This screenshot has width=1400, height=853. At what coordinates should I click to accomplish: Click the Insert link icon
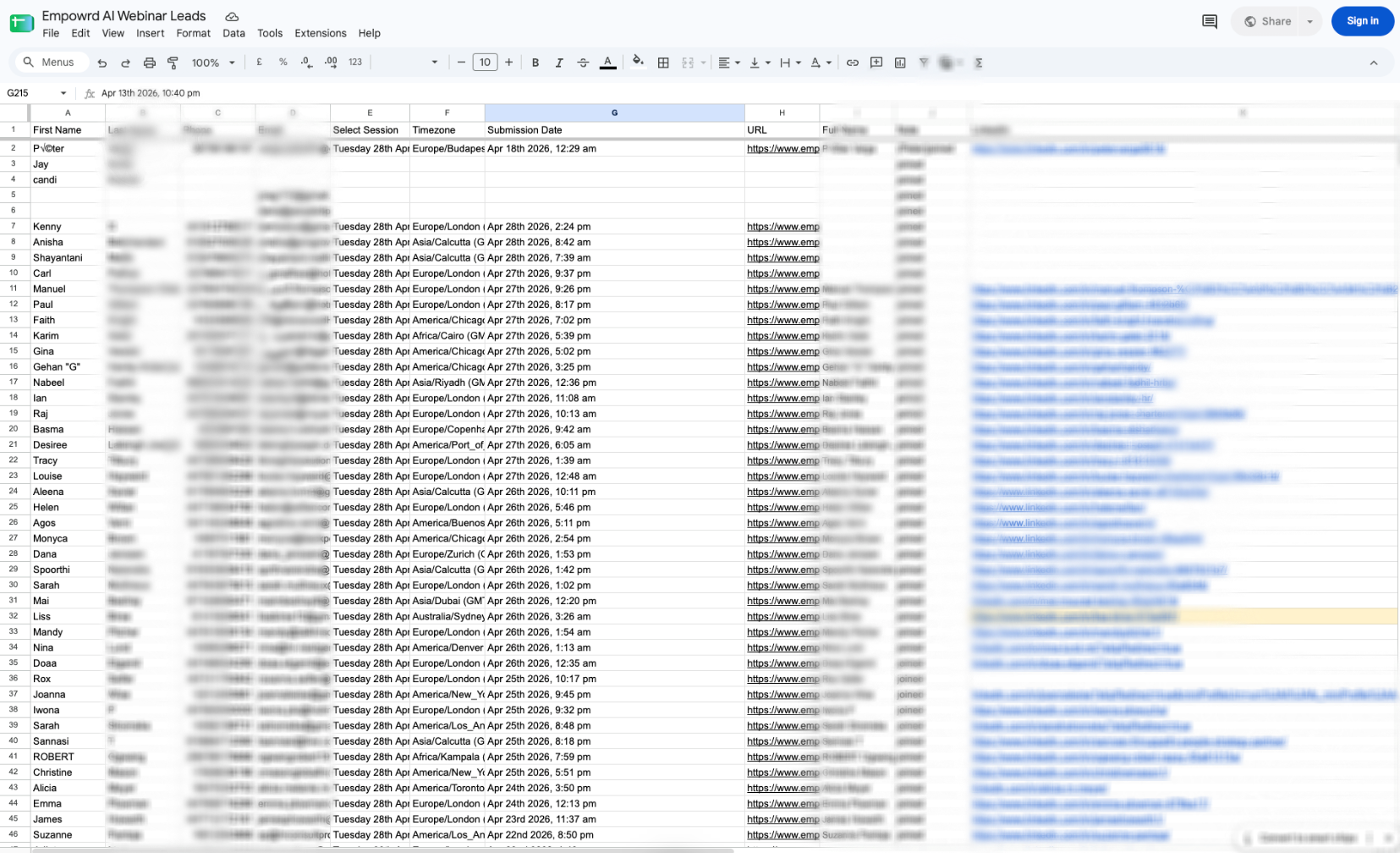coord(853,63)
